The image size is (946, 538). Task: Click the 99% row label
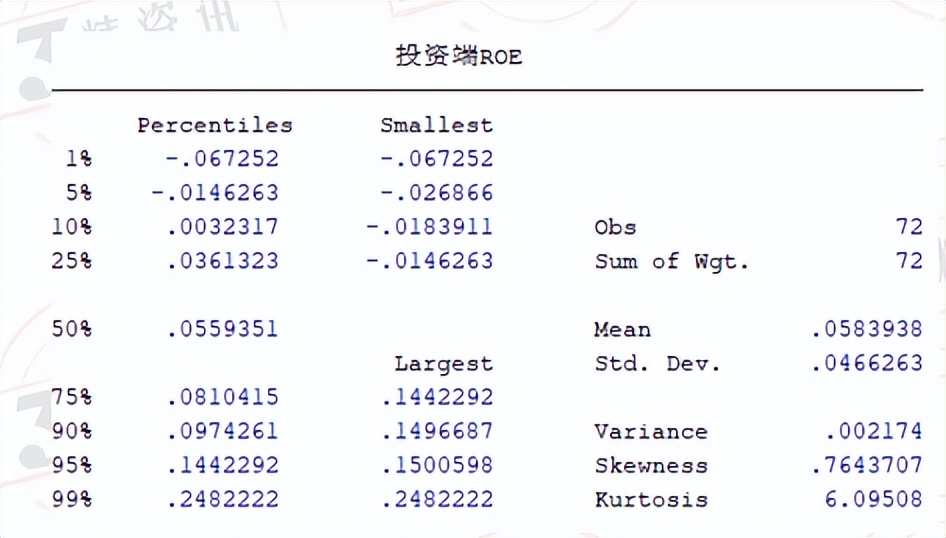tap(72, 499)
